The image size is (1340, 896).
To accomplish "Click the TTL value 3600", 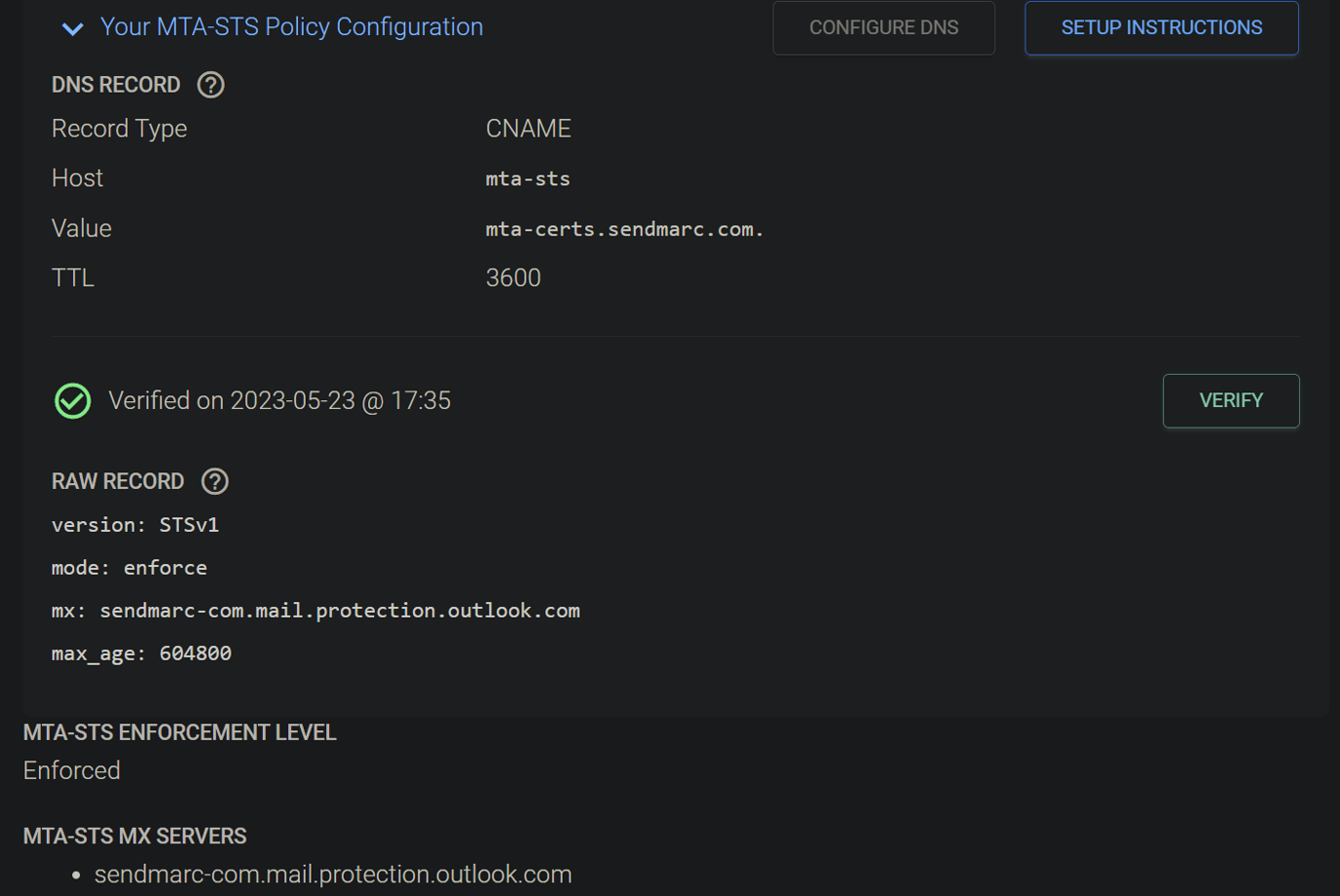I will [513, 278].
